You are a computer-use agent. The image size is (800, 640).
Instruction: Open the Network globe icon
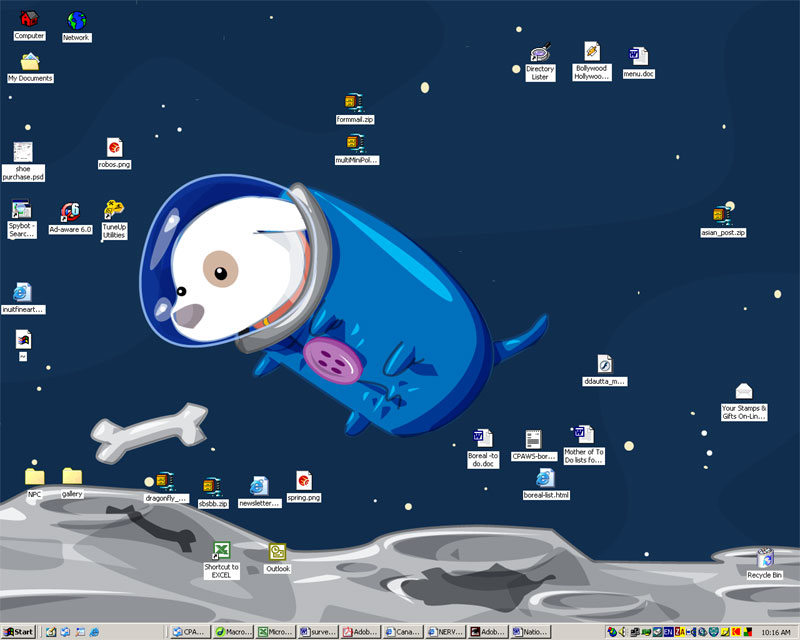point(76,21)
